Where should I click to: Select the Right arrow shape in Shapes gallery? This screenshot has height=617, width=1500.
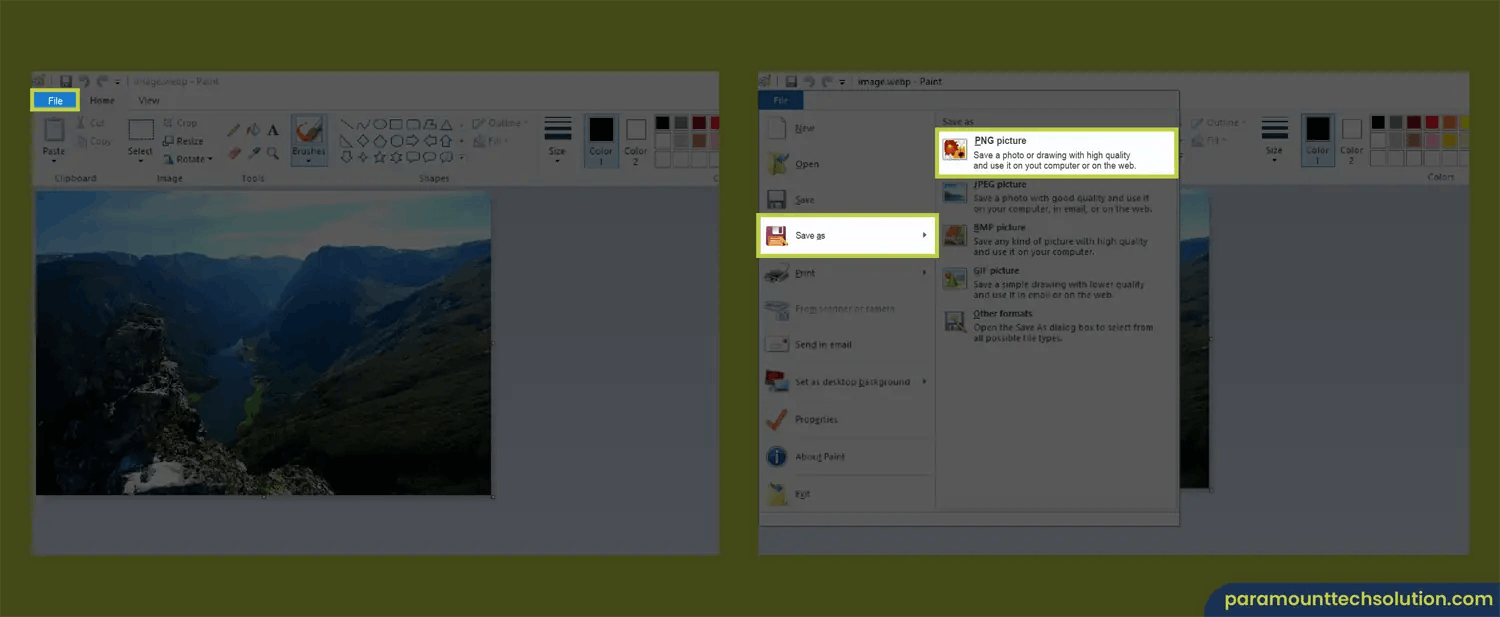[x=414, y=141]
